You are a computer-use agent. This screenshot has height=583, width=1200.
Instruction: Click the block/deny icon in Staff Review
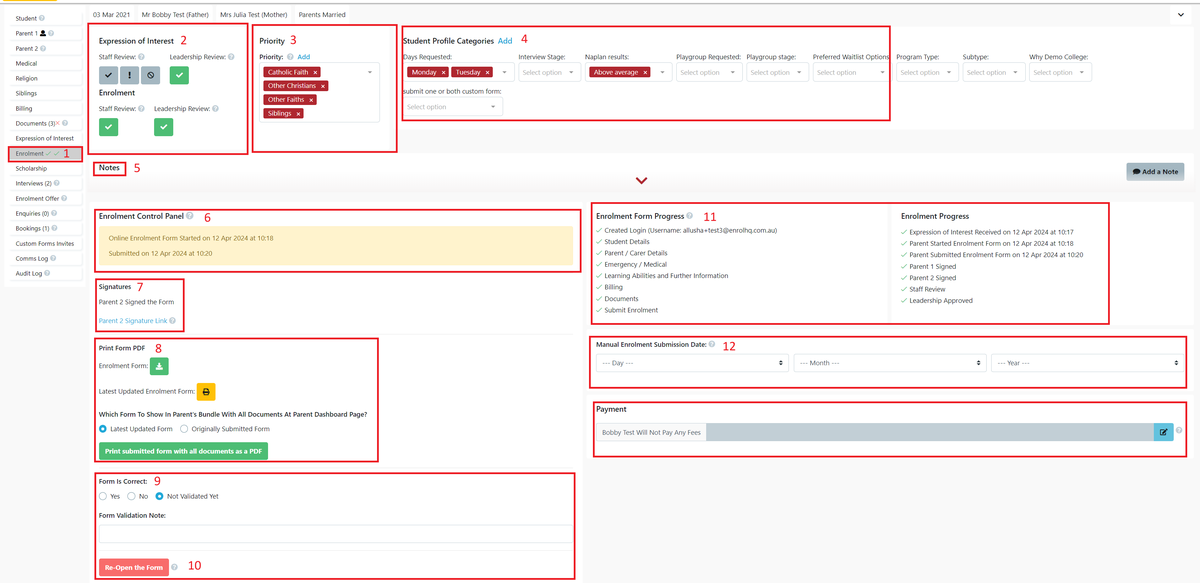pyautogui.click(x=152, y=73)
